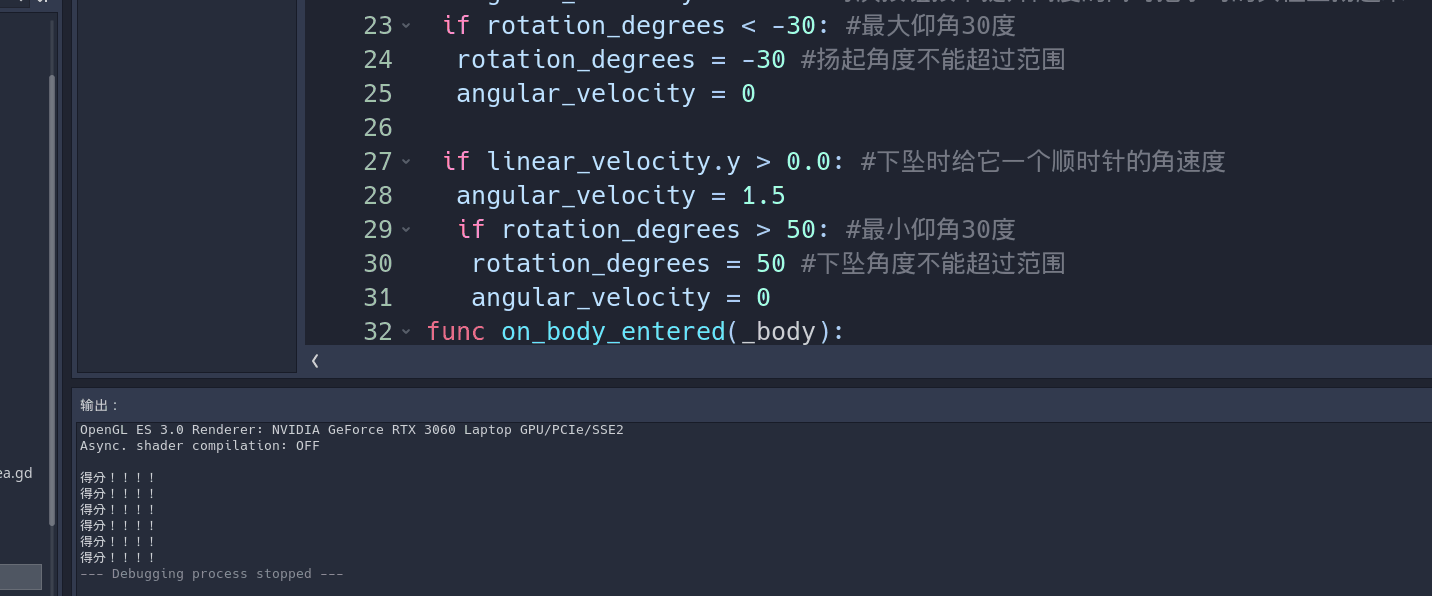Click line number 26 in the gutter
This screenshot has width=1432, height=596.
(x=378, y=128)
